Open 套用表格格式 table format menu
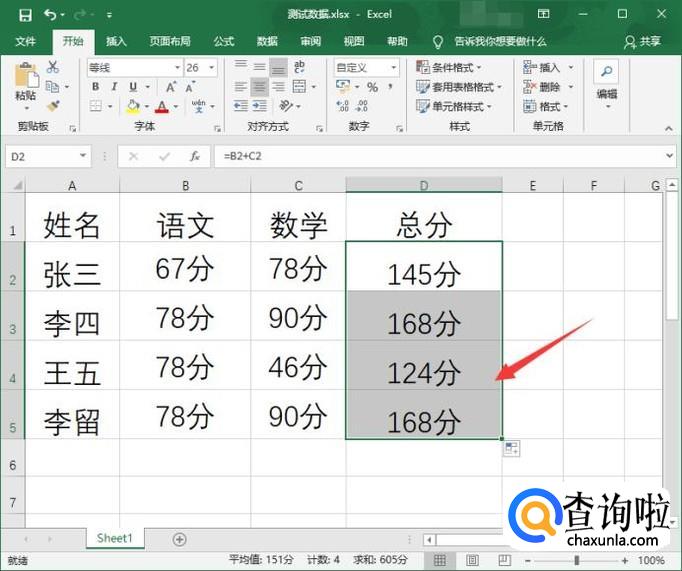682x571 pixels. point(459,87)
